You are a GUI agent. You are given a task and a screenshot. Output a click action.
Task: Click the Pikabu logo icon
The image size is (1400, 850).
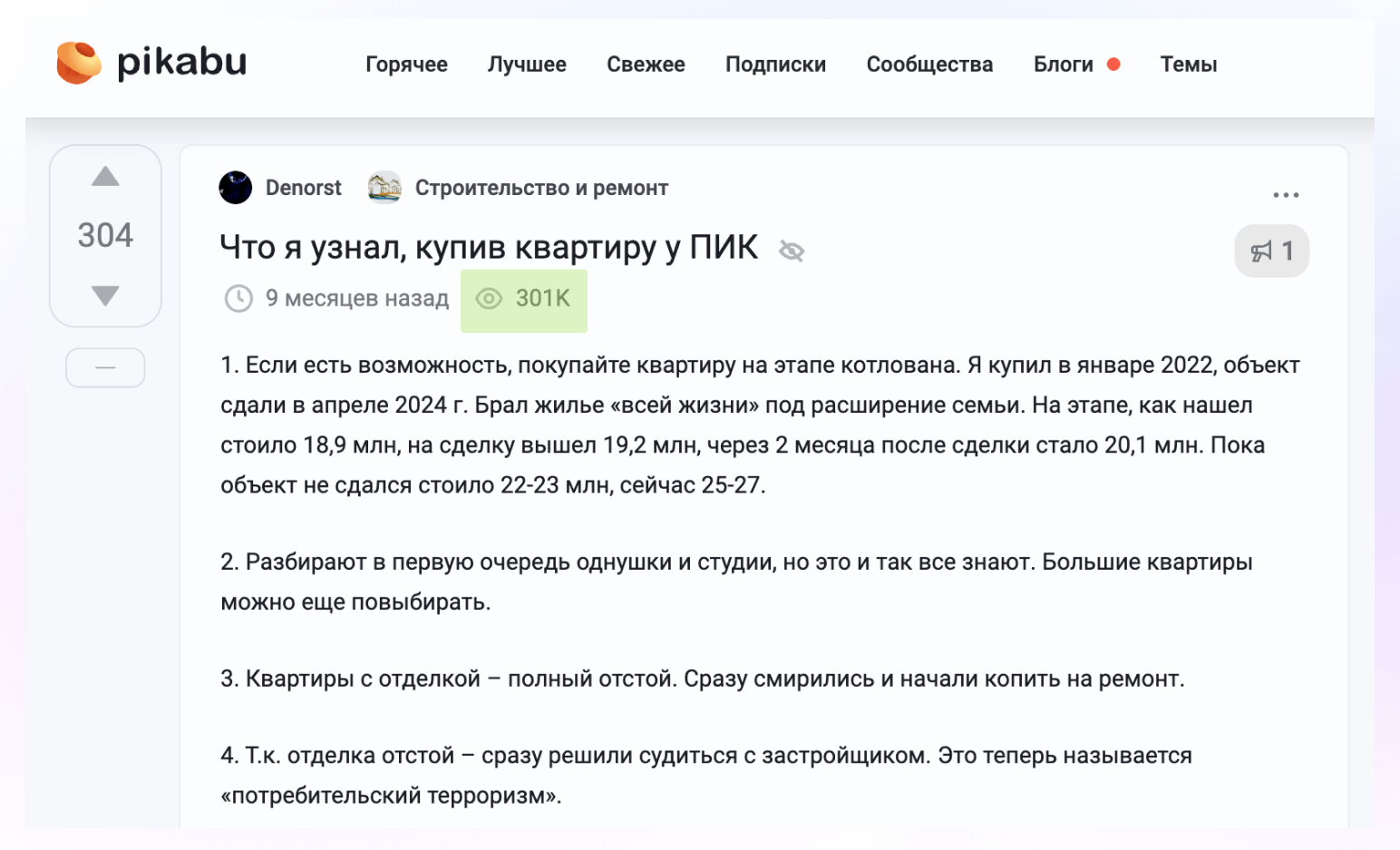pyautogui.click(x=79, y=63)
